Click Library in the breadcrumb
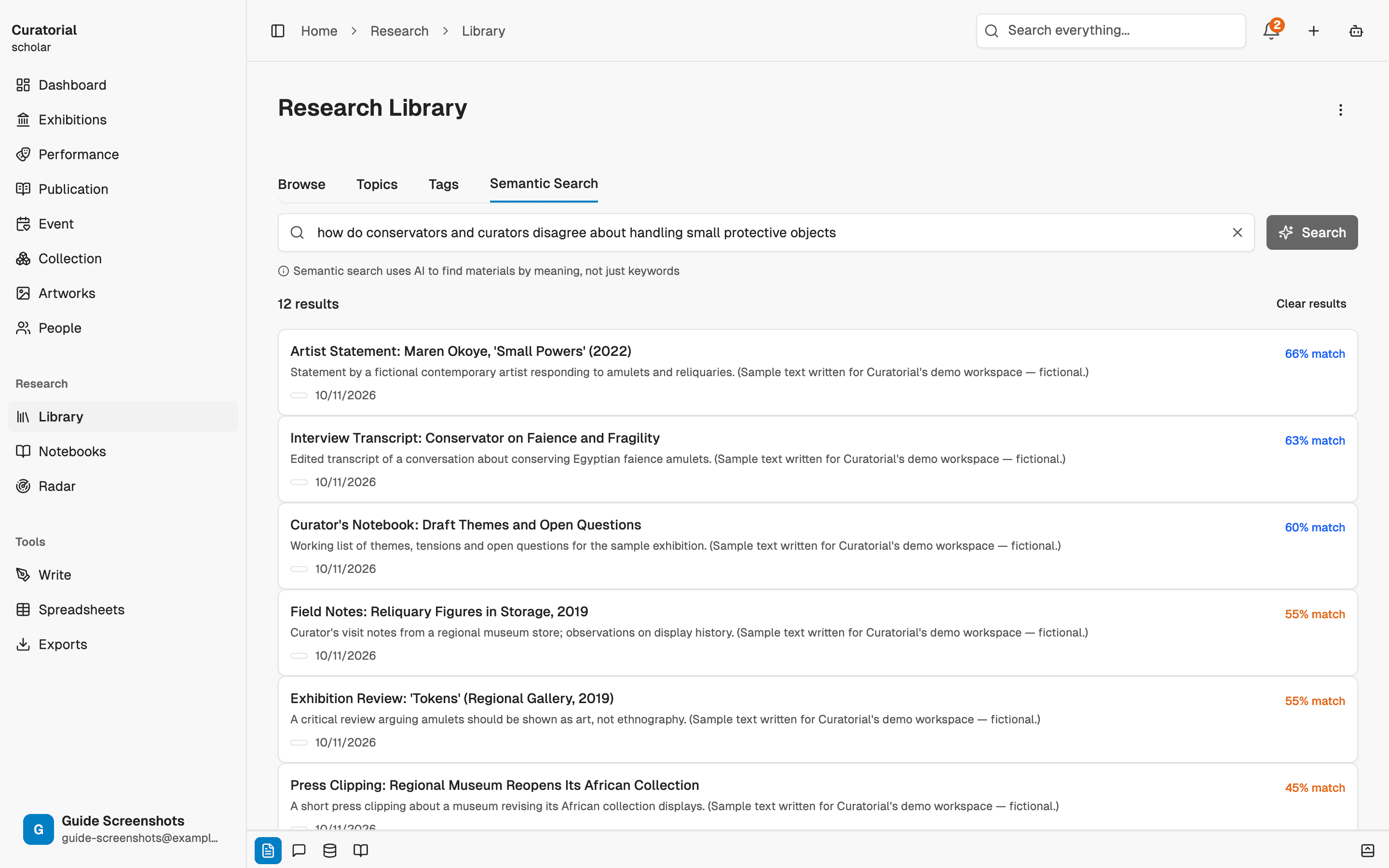 tap(483, 31)
